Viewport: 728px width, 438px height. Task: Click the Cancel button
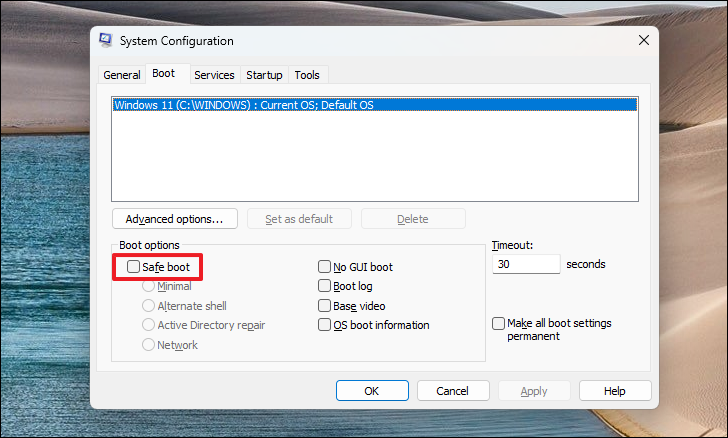tap(453, 391)
